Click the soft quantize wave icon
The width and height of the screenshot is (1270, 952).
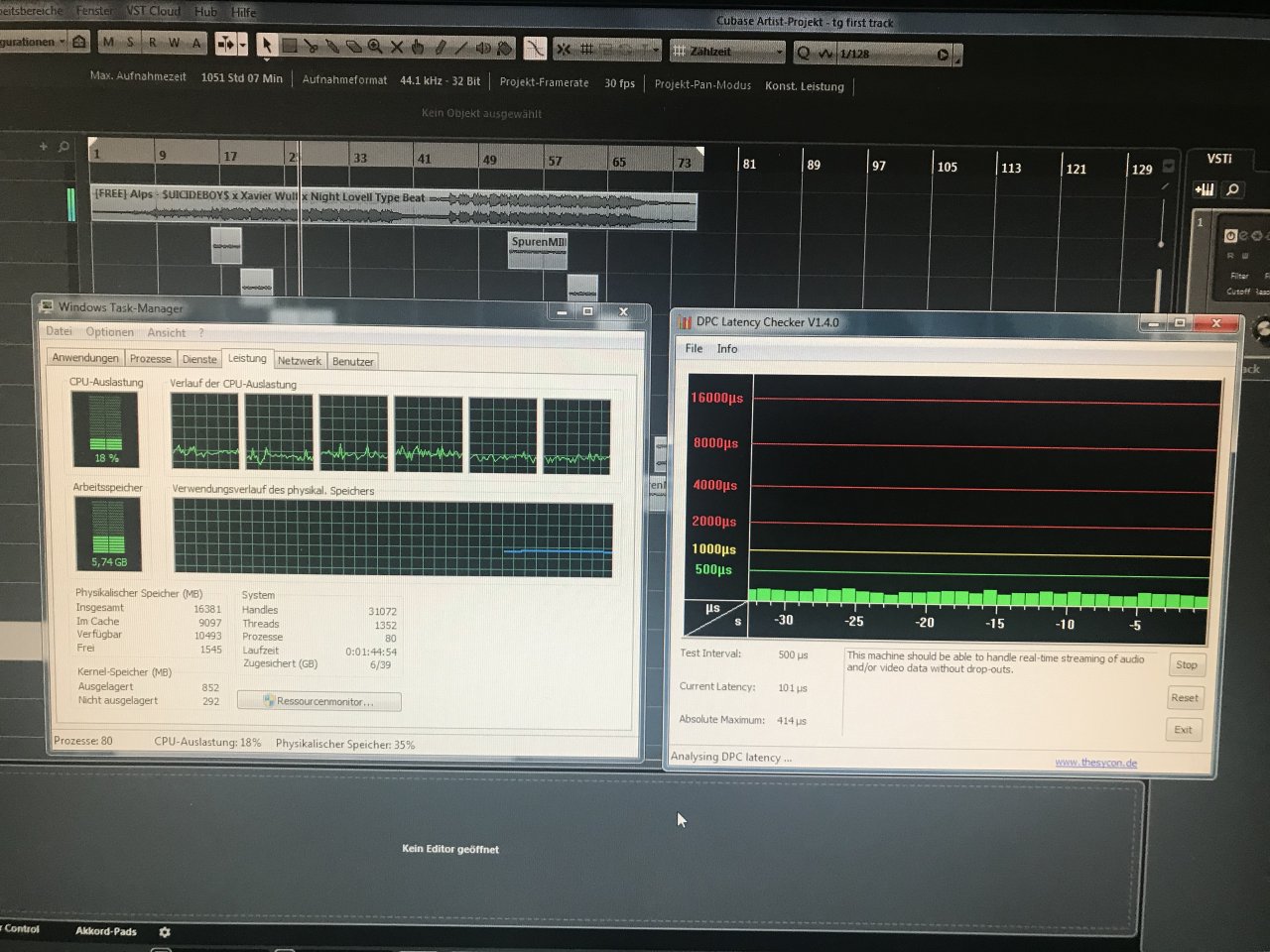pos(825,54)
